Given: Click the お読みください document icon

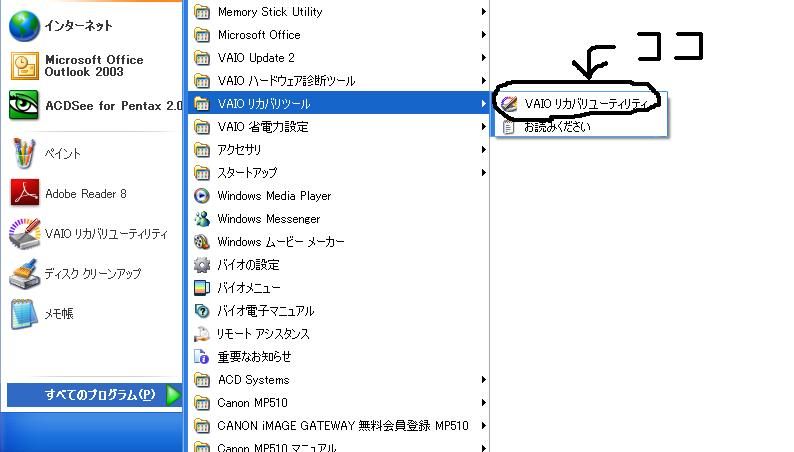Looking at the screenshot, I should pyautogui.click(x=508, y=127).
